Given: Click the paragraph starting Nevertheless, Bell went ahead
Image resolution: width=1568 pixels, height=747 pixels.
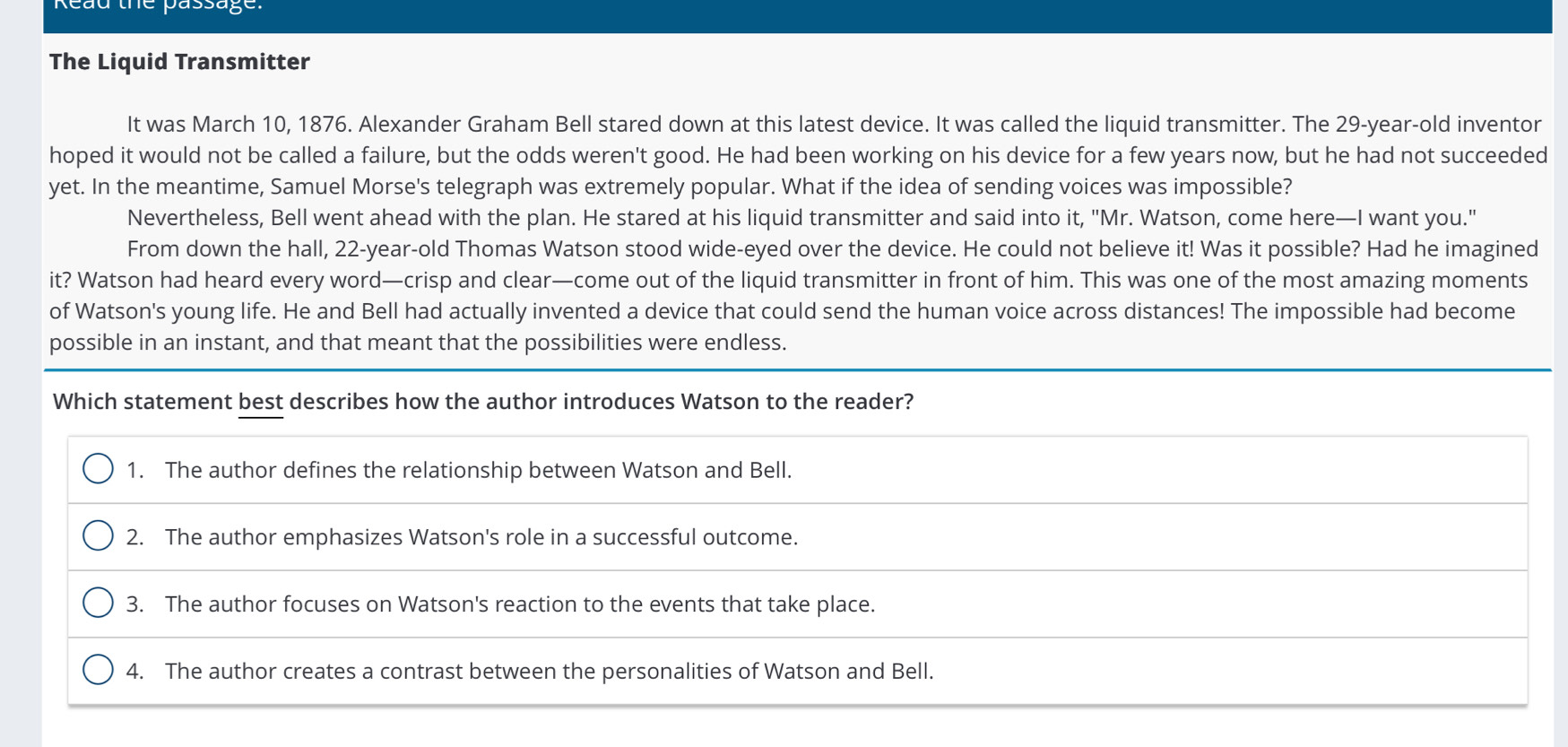Looking at the screenshot, I should tap(802, 218).
